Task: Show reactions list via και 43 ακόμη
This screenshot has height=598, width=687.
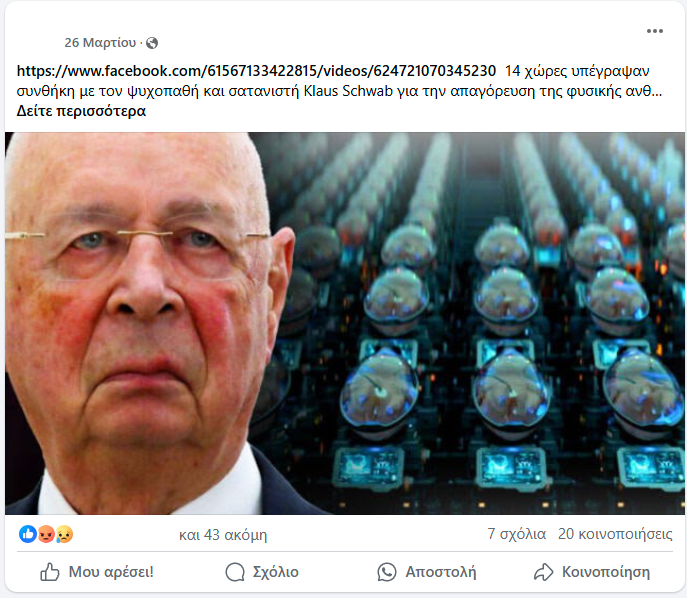Action: [223, 535]
